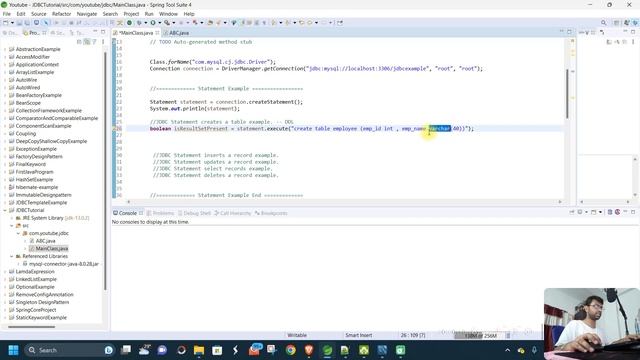This screenshot has height=360, width=640.
Task: Collapse Referenced Libraries node
Action: tap(11, 256)
